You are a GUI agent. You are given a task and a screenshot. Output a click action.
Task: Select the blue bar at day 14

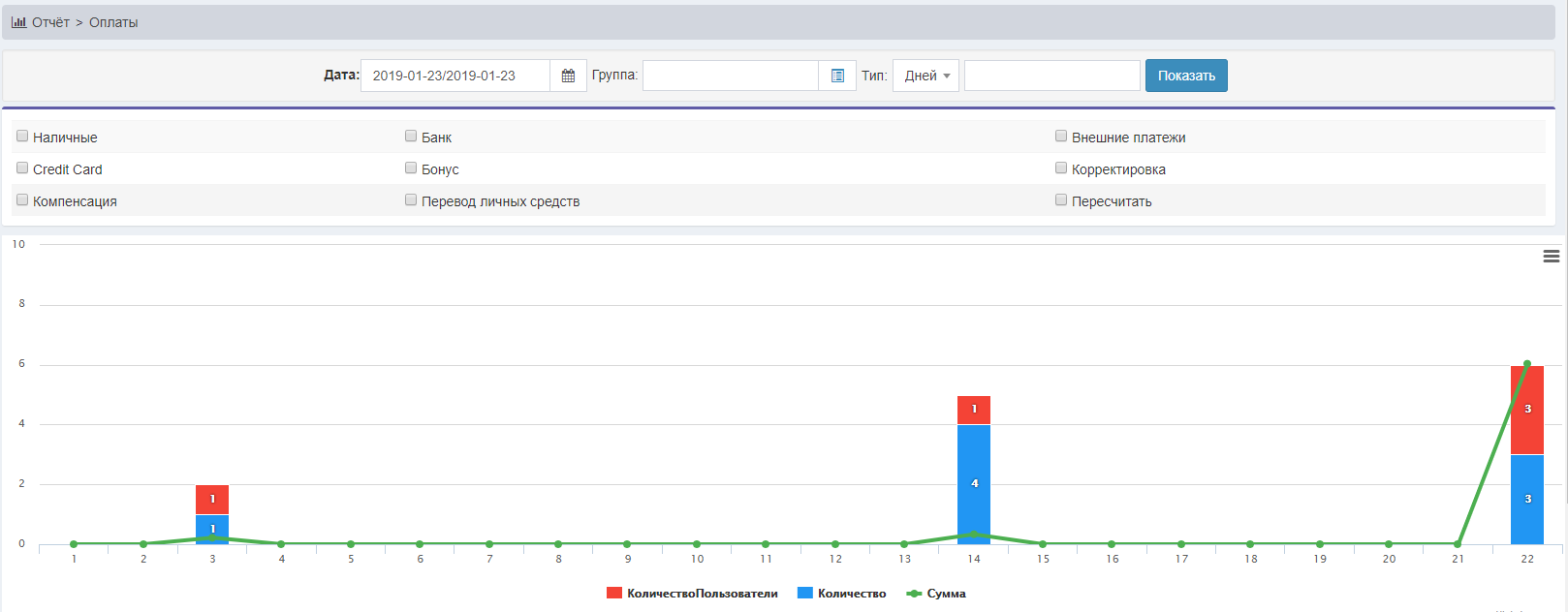[974, 484]
